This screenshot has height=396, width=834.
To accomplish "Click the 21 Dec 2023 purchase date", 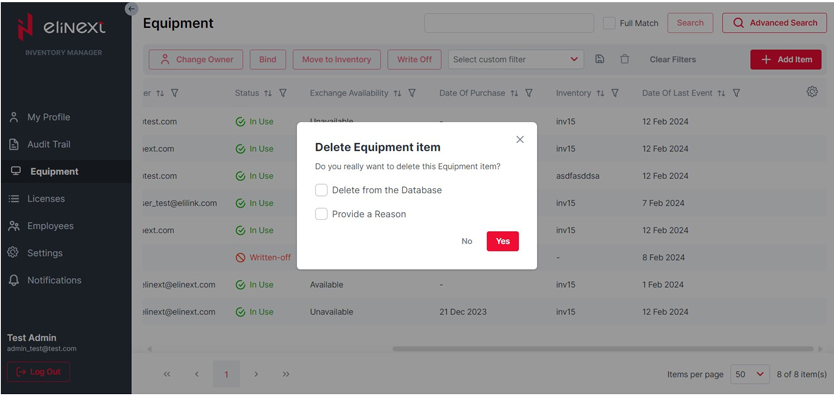I will point(463,312).
